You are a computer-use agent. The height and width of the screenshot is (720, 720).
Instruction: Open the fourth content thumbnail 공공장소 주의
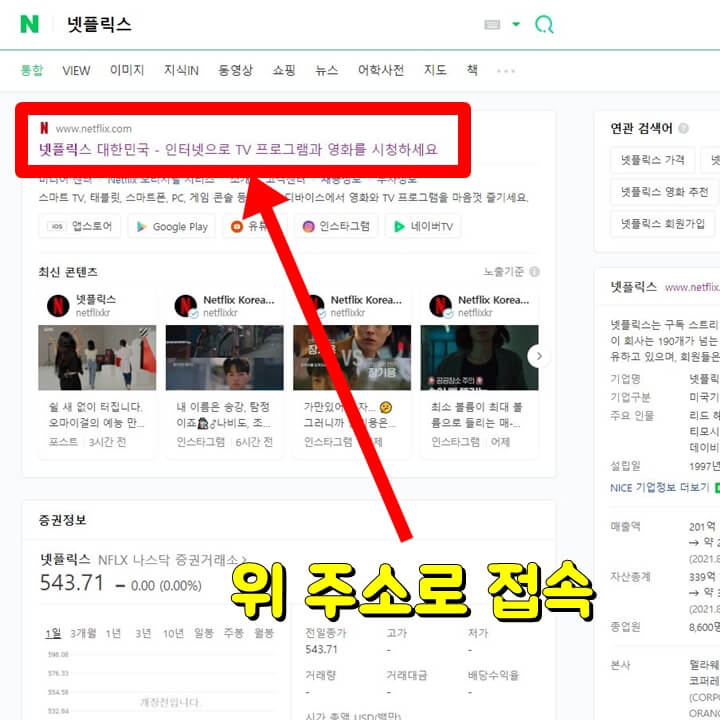pos(479,358)
